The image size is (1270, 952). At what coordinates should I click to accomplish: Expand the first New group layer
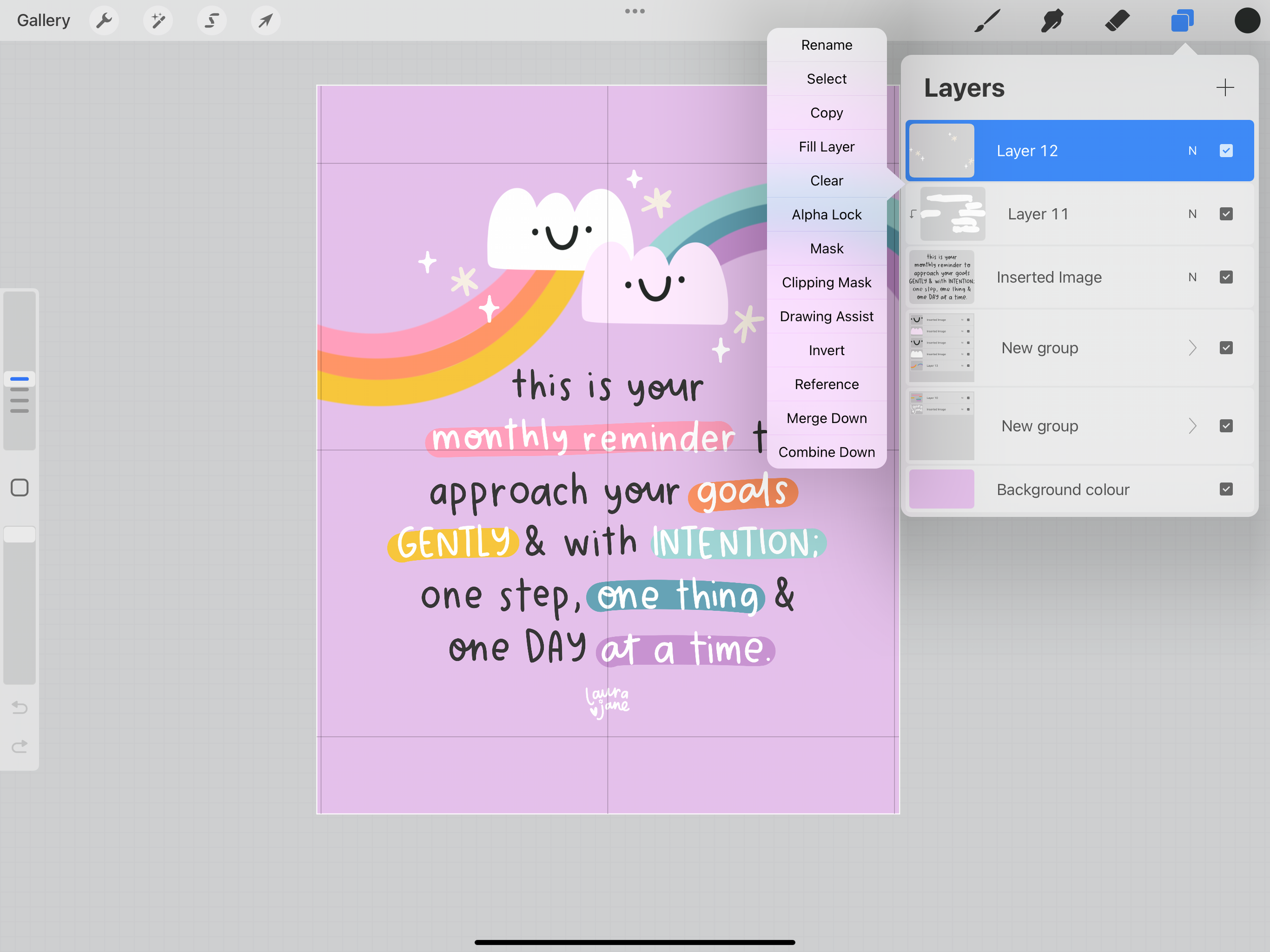click(x=1193, y=347)
